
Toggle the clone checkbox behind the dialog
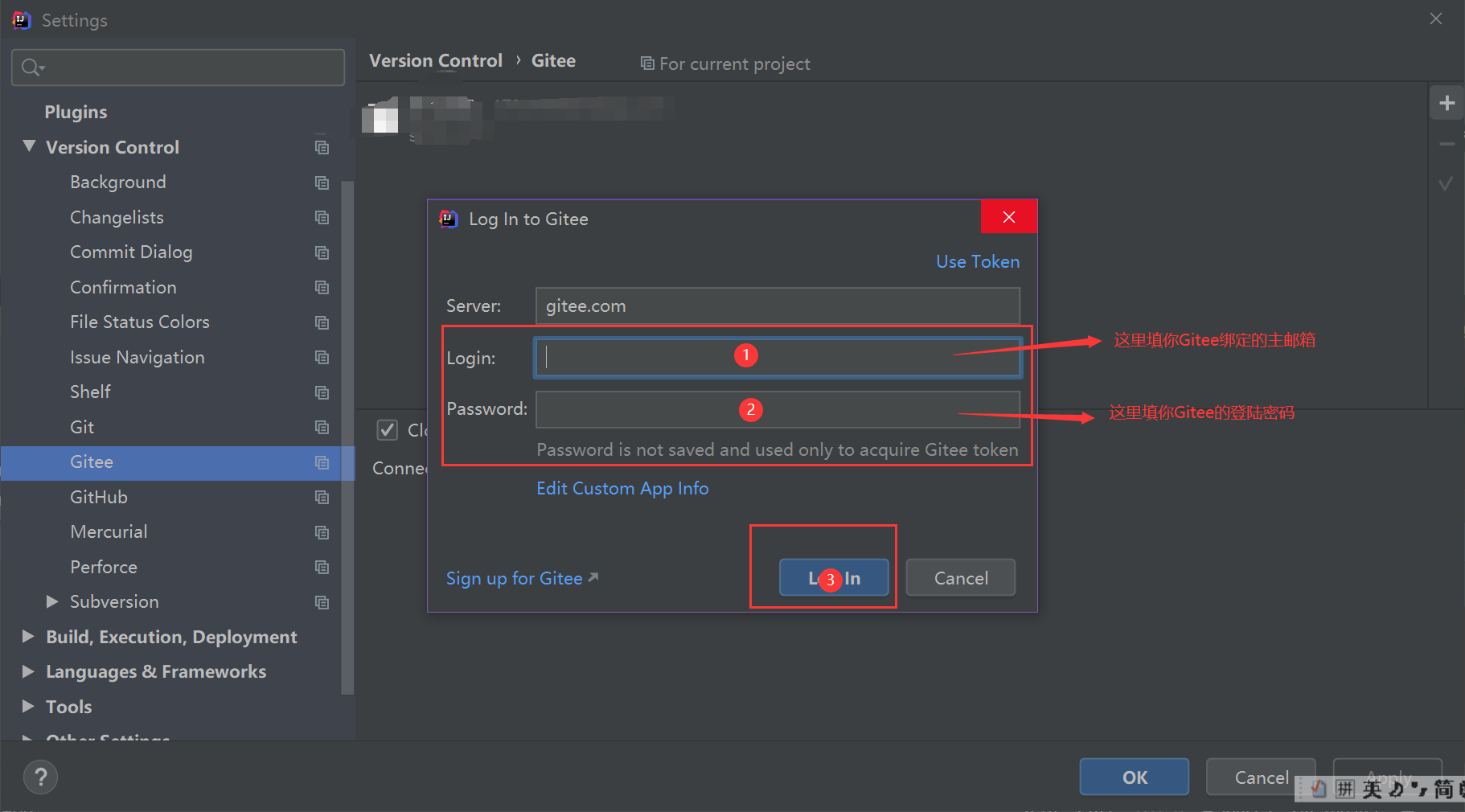click(388, 430)
